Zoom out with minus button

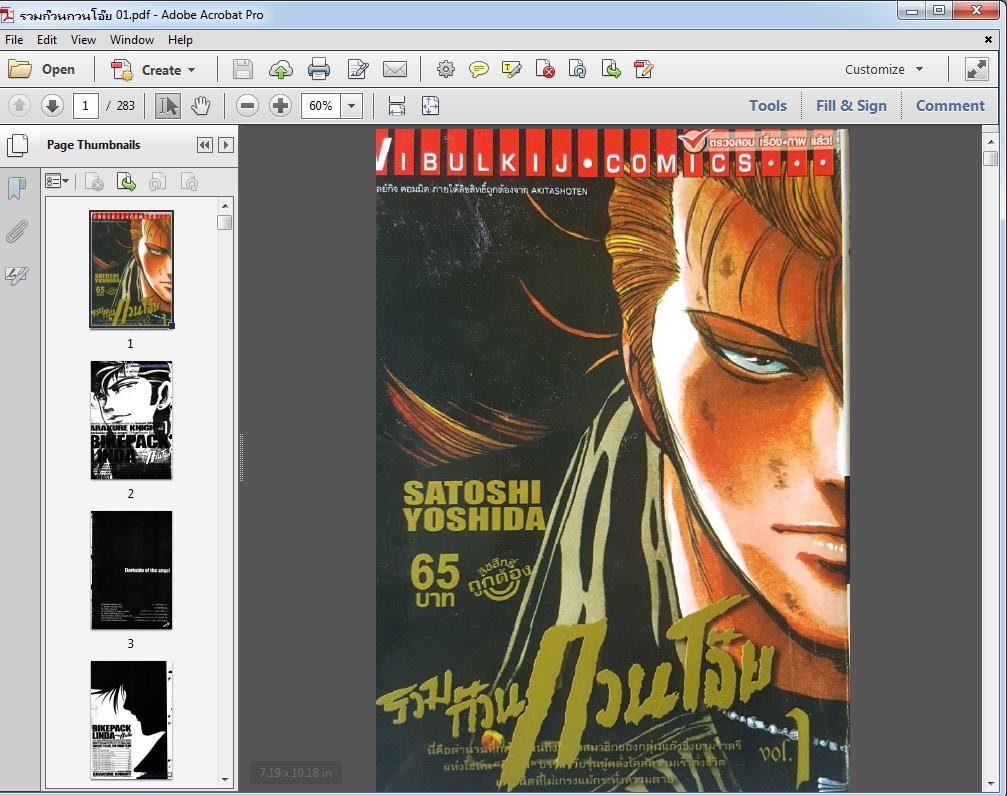[x=247, y=105]
